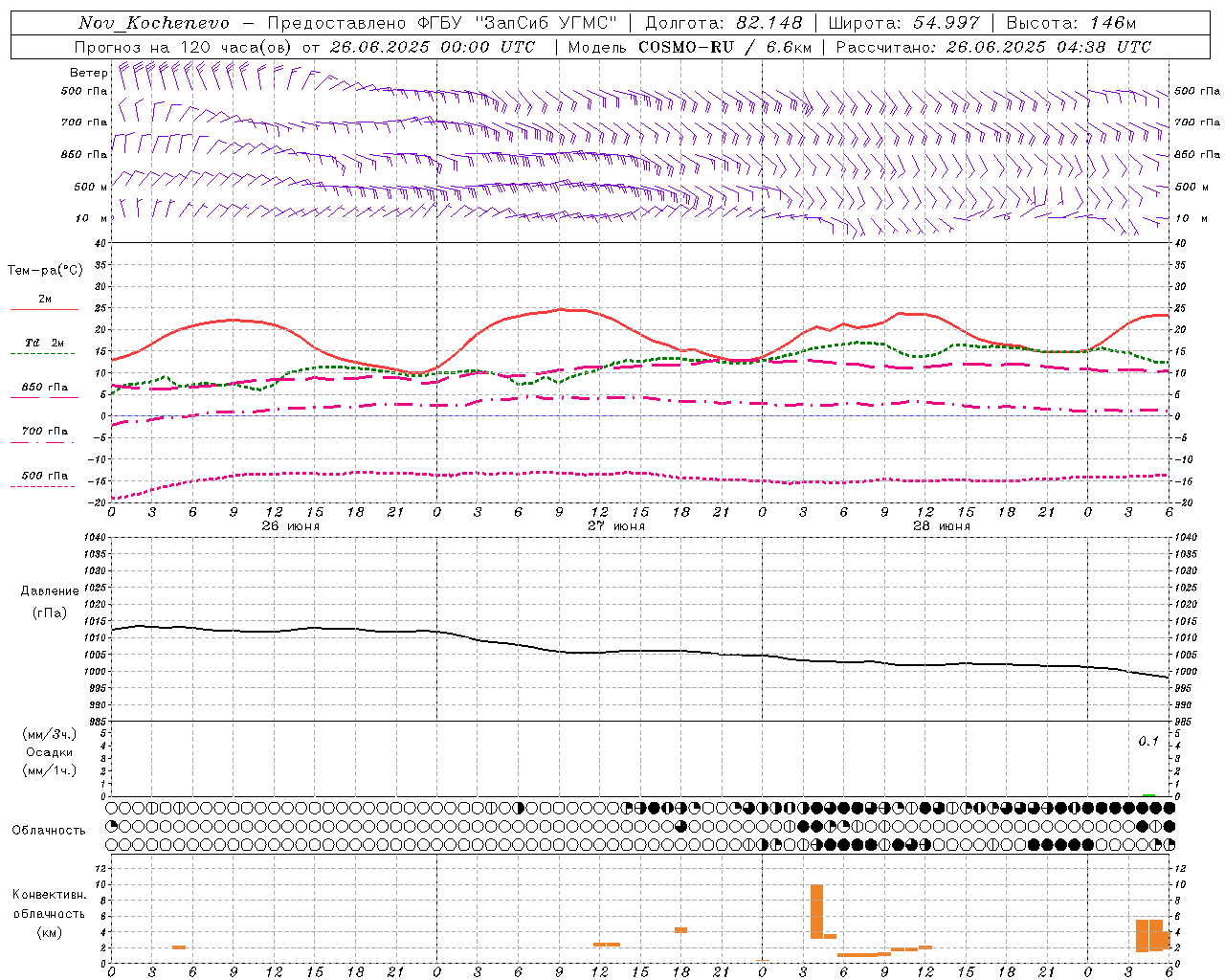Select the latitude value 54.997

(947, 23)
